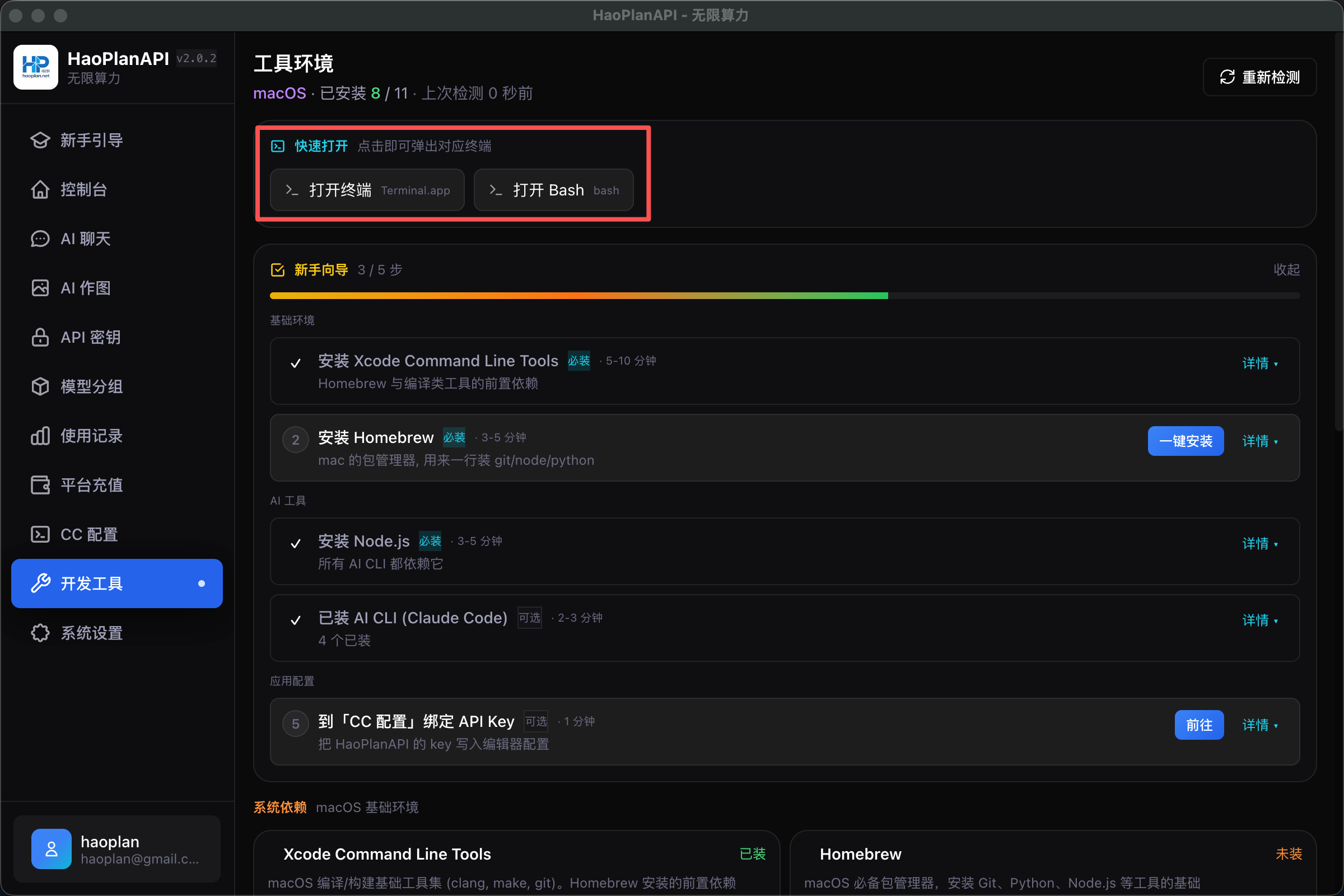Viewport: 1344px width, 896px height.
Task: Click the prompt icon in 打开 Bash button
Action: pos(496,190)
